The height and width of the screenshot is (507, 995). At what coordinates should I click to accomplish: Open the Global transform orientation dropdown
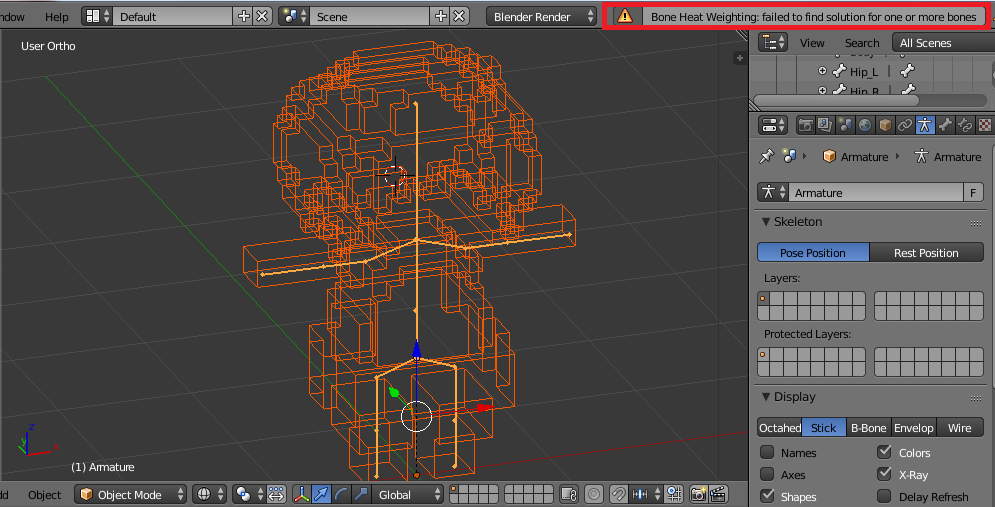coord(407,494)
